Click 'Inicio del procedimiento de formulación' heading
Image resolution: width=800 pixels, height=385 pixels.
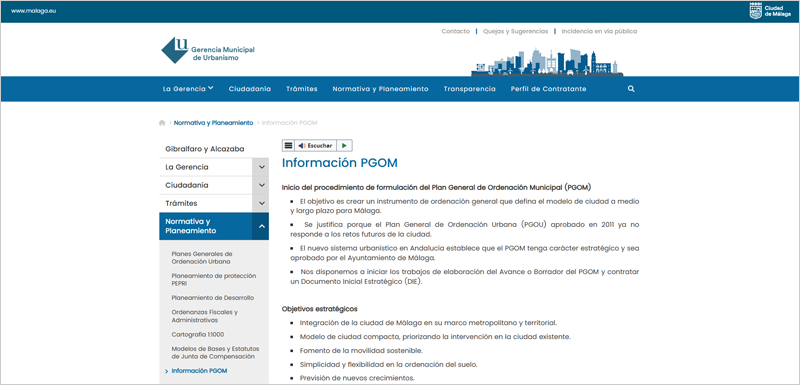pyautogui.click(x=437, y=187)
